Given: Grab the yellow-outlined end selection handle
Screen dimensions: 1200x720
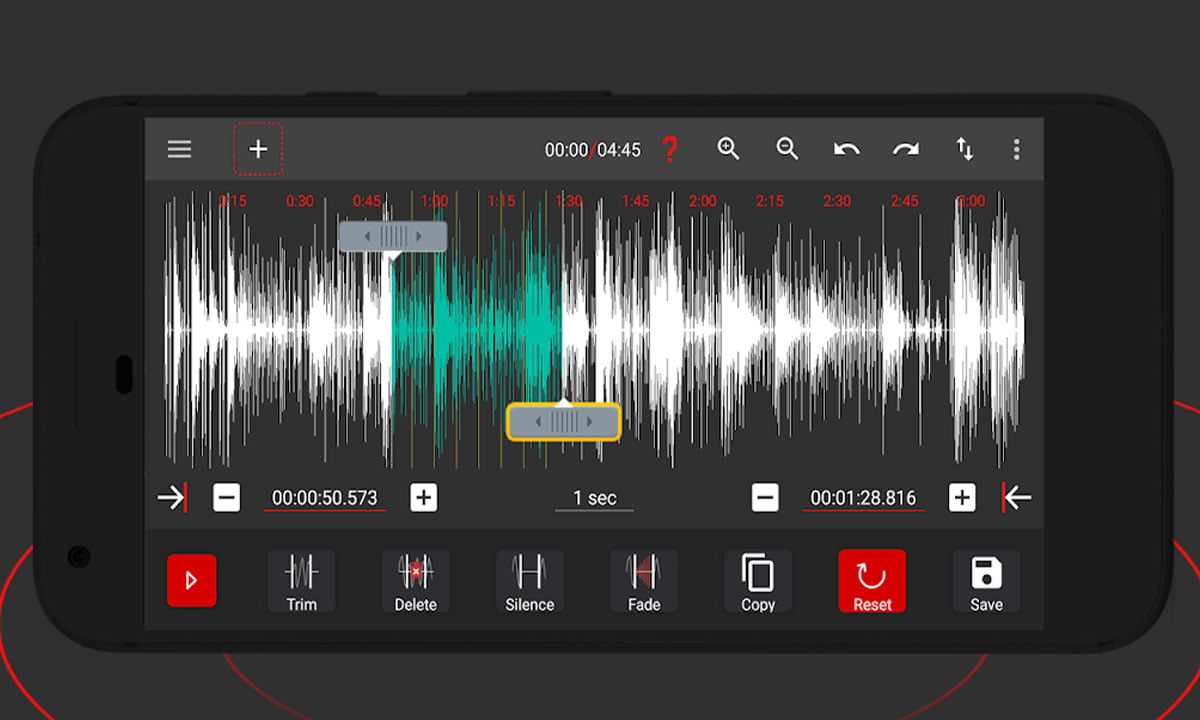Looking at the screenshot, I should click(x=564, y=422).
